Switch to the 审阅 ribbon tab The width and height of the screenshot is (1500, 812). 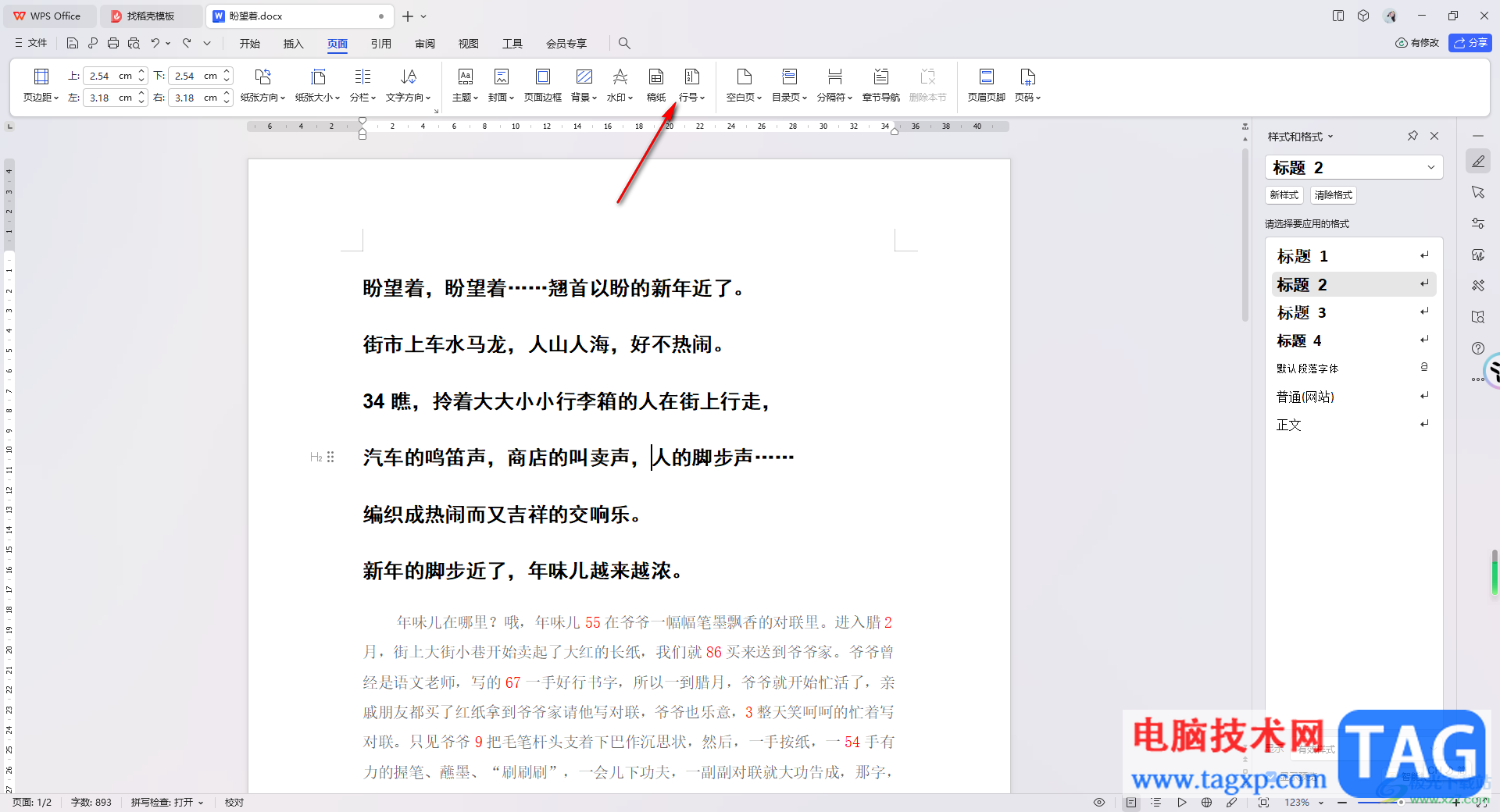(425, 44)
